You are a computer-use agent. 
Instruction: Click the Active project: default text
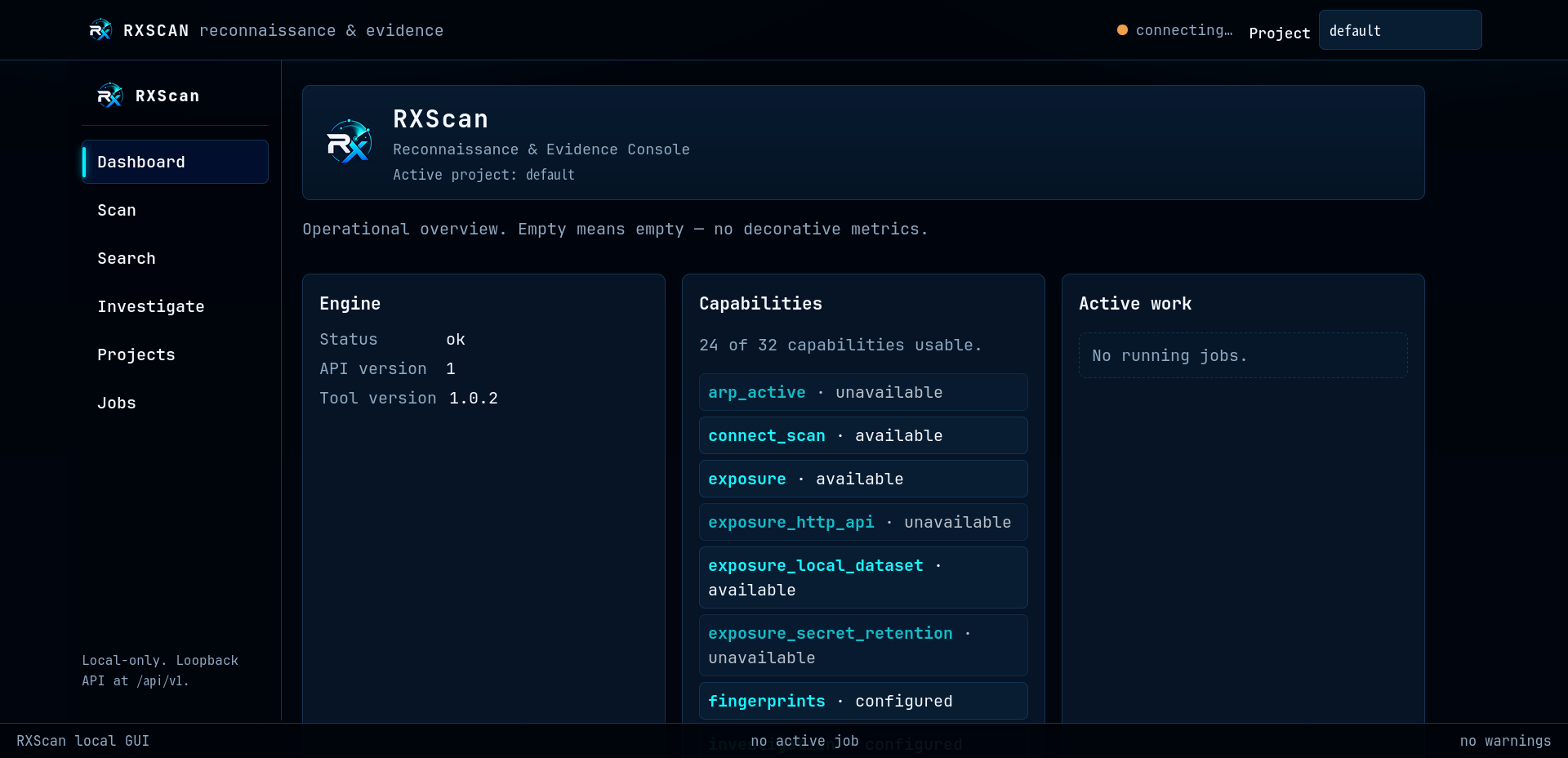point(483,175)
